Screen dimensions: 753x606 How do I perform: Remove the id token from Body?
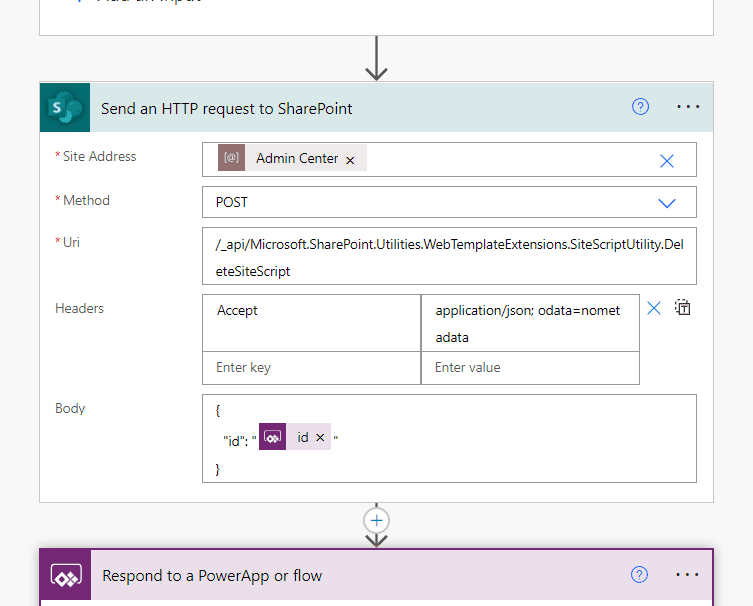[x=320, y=437]
